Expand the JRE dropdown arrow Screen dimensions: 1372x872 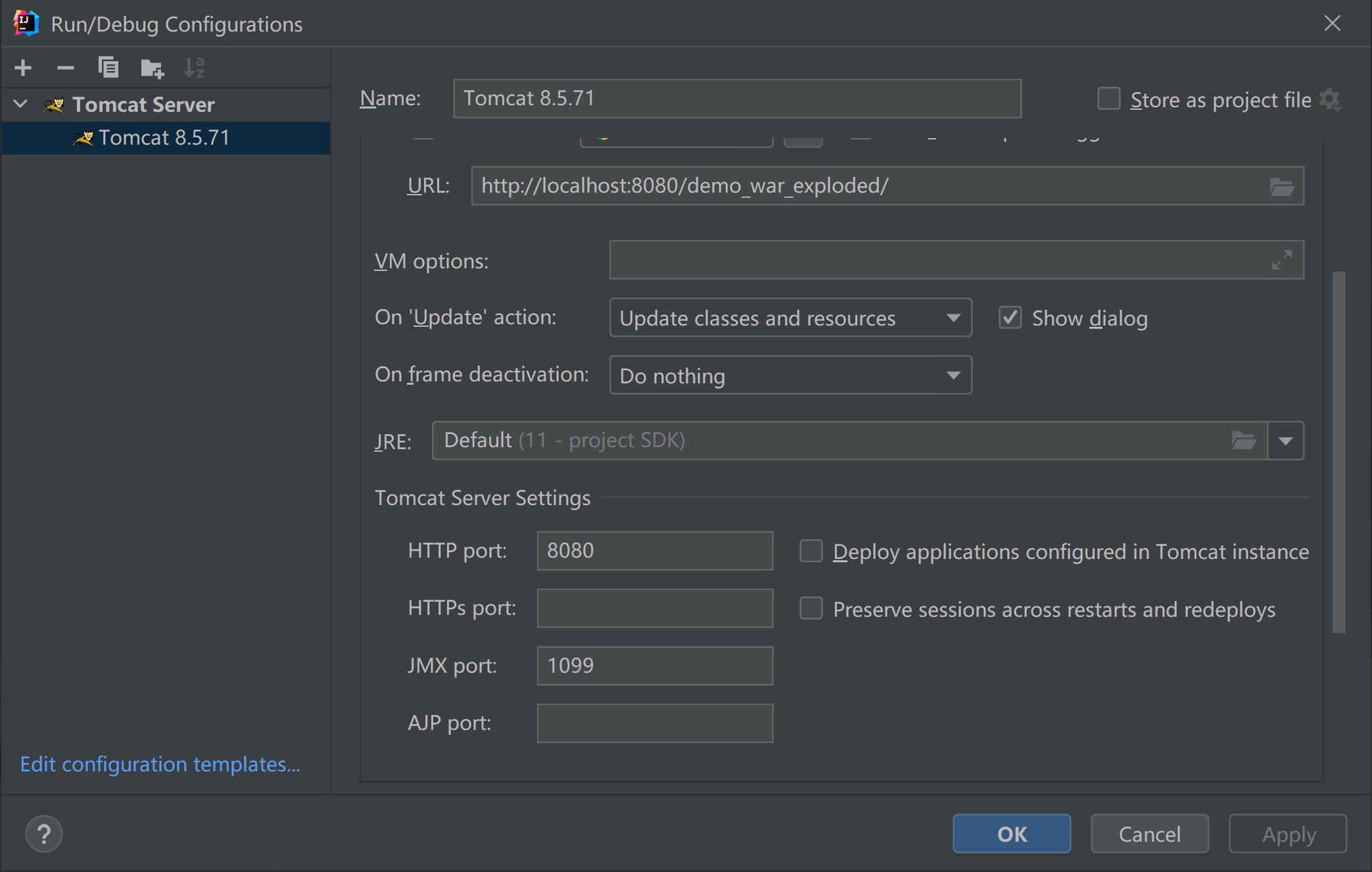coord(1286,441)
